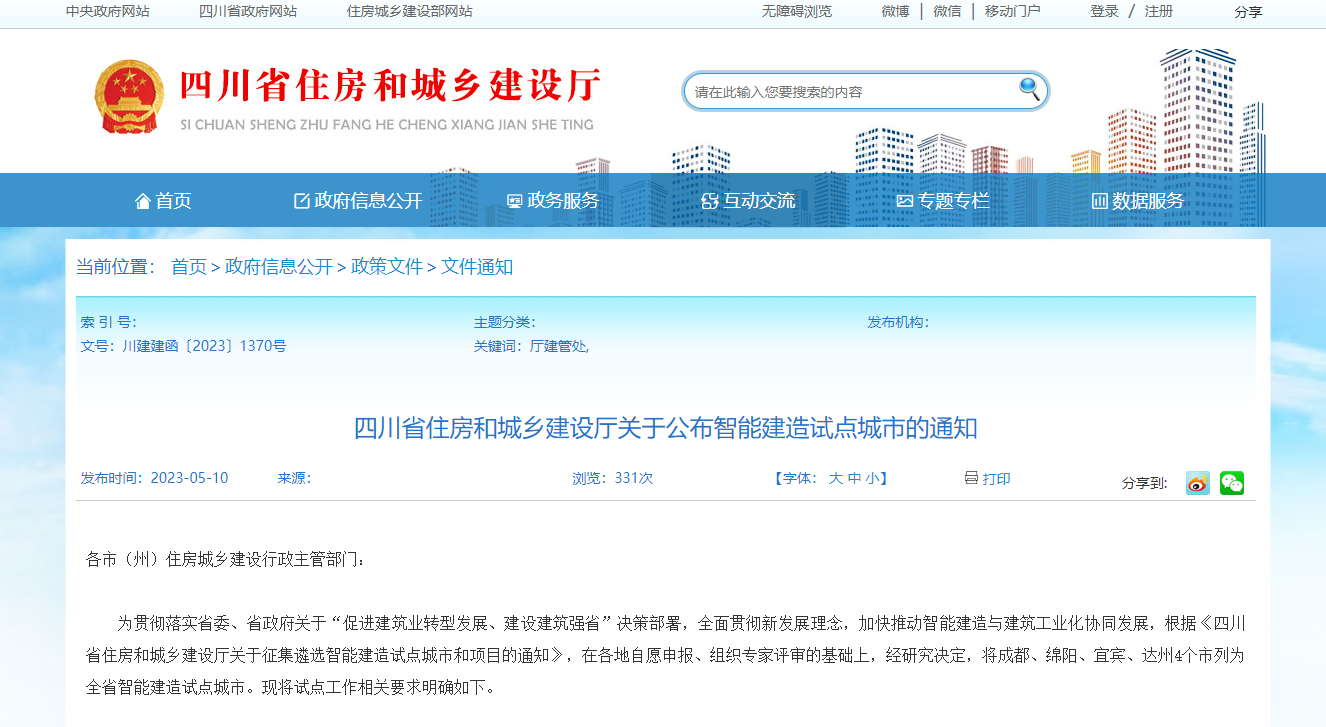
Task: Go to 政策文件 via the breadcrumb
Action: 386,267
